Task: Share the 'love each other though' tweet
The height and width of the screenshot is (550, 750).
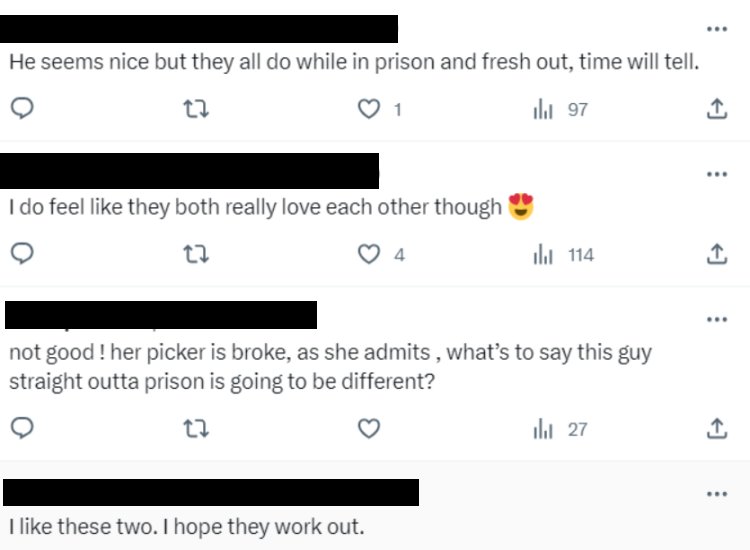Action: click(717, 254)
